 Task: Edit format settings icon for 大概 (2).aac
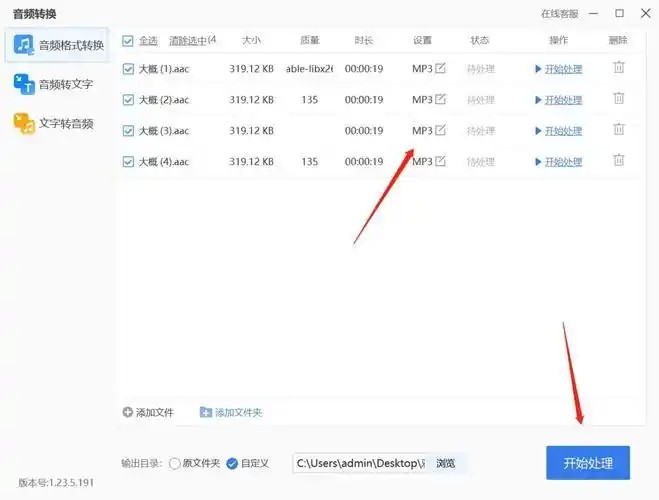[x=440, y=99]
